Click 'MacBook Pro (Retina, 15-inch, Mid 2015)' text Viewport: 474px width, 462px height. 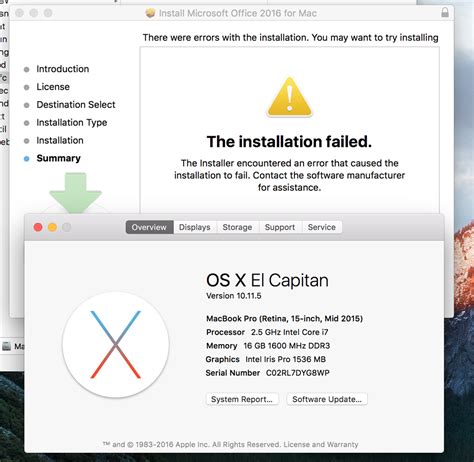pos(284,319)
